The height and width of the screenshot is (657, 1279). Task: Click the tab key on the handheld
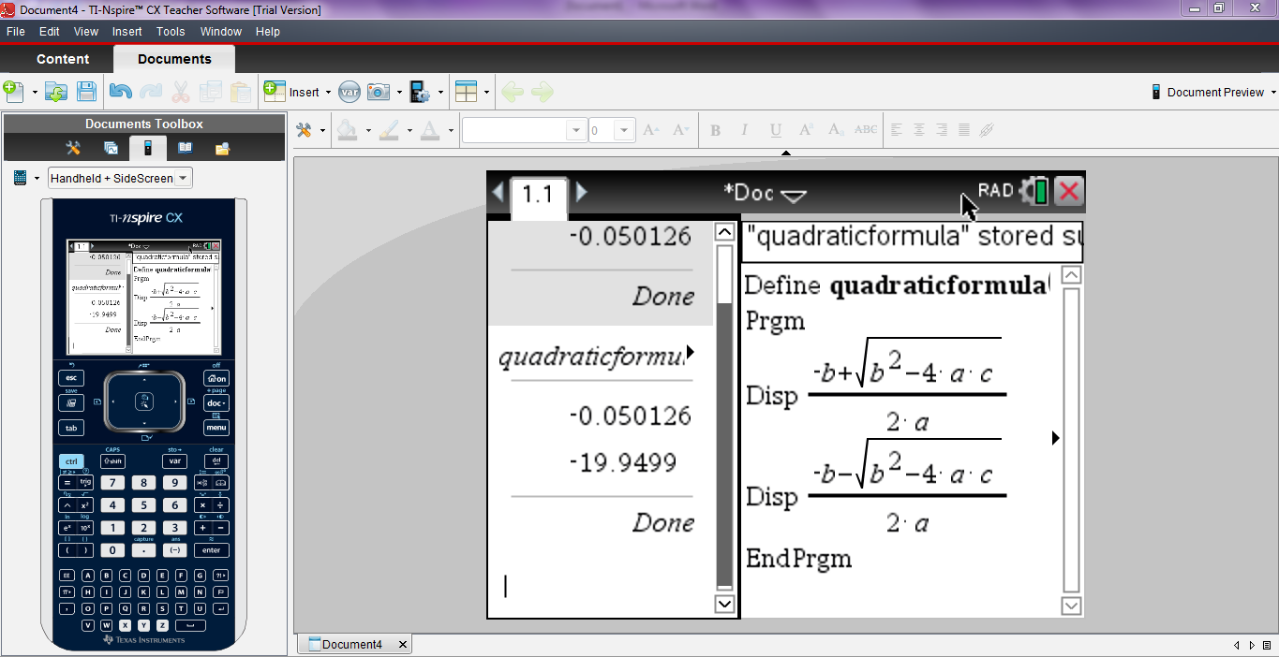(71, 427)
